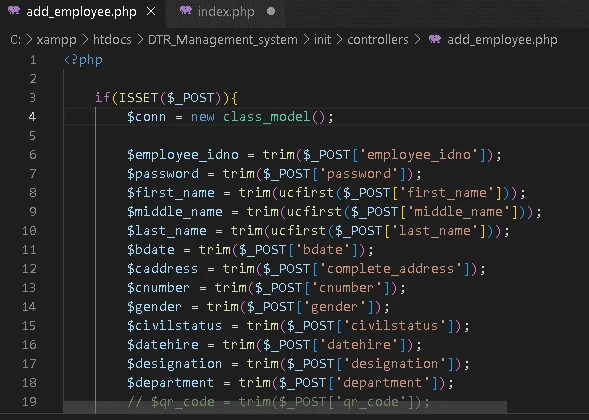589x420 pixels.
Task: Click the 'bdate' string literal
Action: click(323, 250)
